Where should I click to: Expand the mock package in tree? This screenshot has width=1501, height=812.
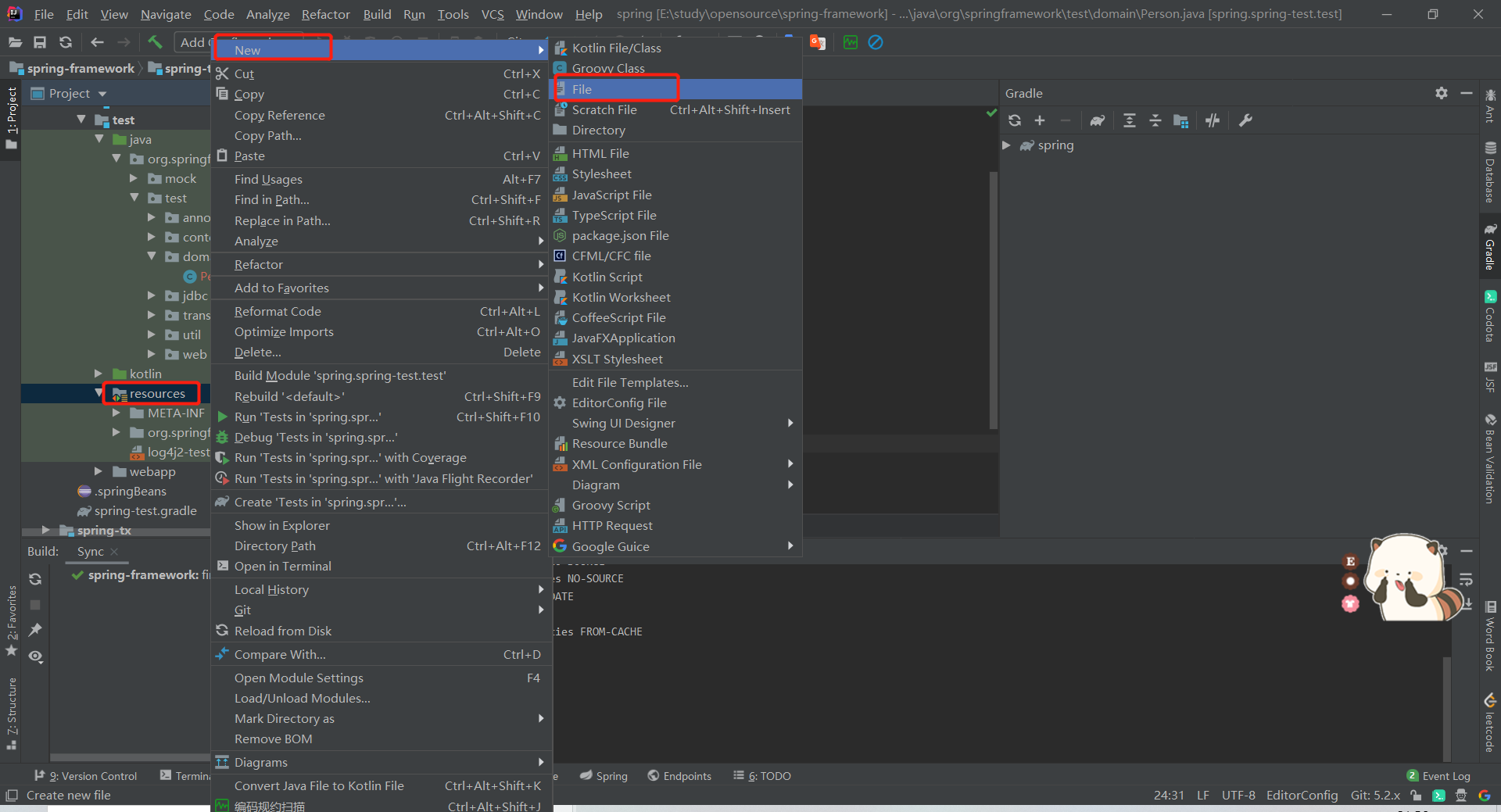(134, 178)
